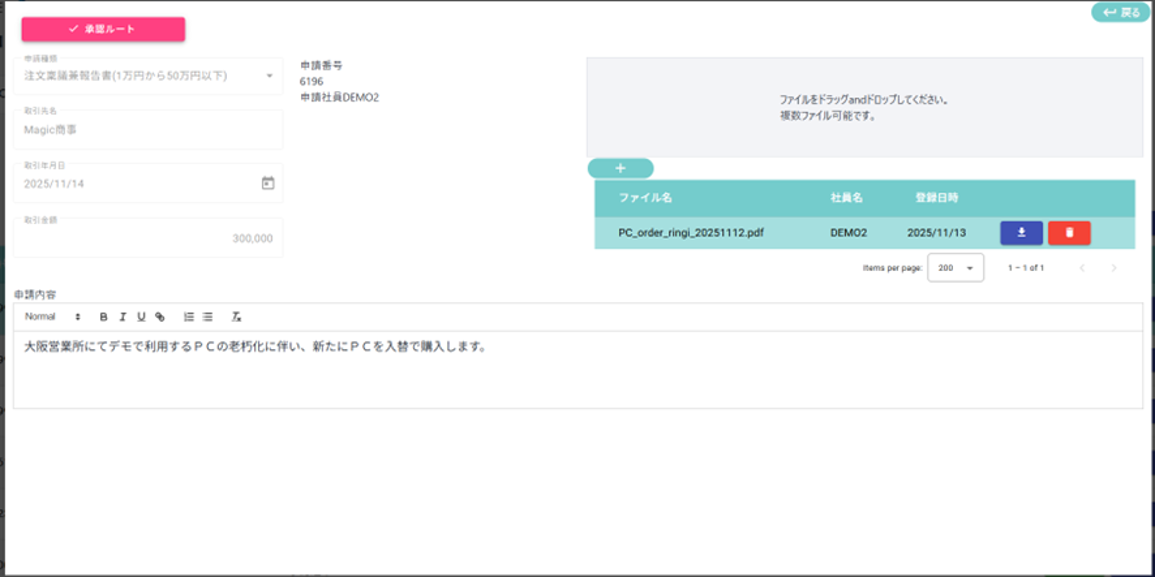Open the Normal heading style dropdown
This screenshot has height=577, width=1155.
pyautogui.click(x=53, y=317)
